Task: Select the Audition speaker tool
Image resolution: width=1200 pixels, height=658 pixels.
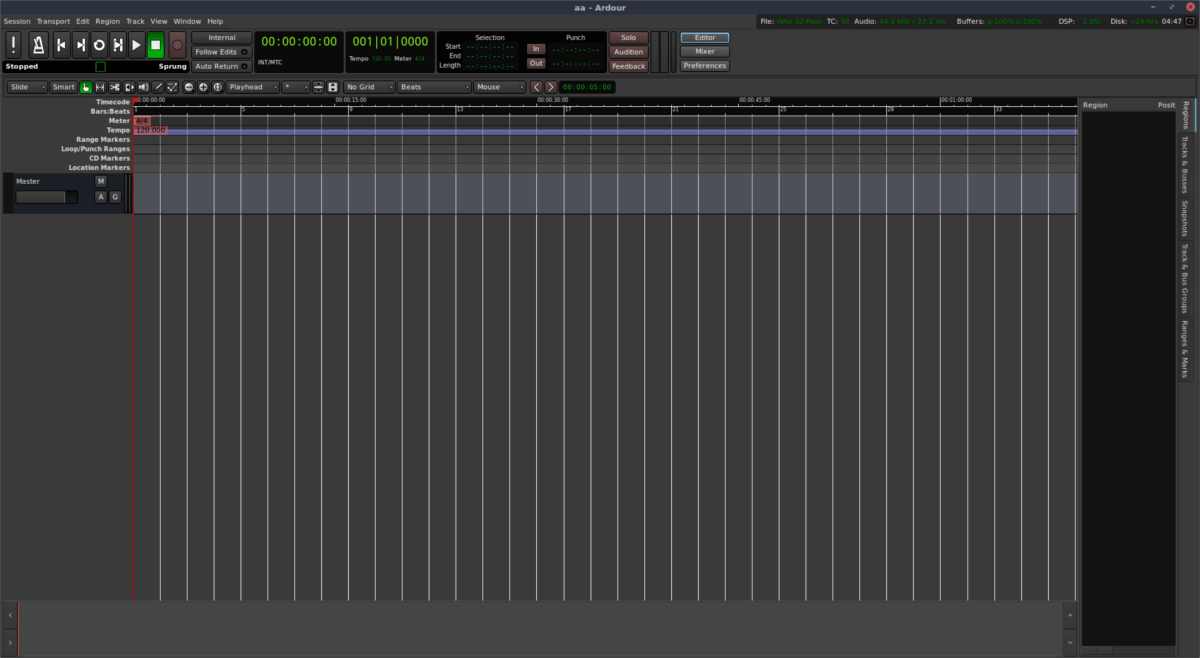Action: (143, 87)
